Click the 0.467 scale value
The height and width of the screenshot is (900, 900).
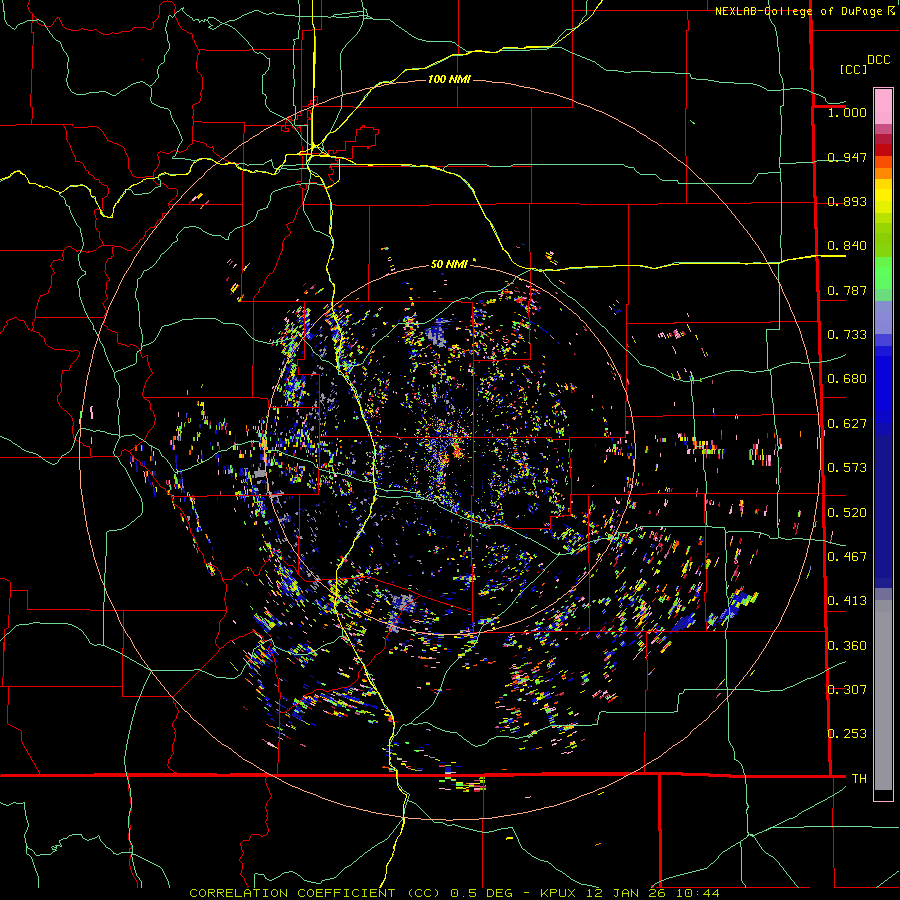coord(847,557)
